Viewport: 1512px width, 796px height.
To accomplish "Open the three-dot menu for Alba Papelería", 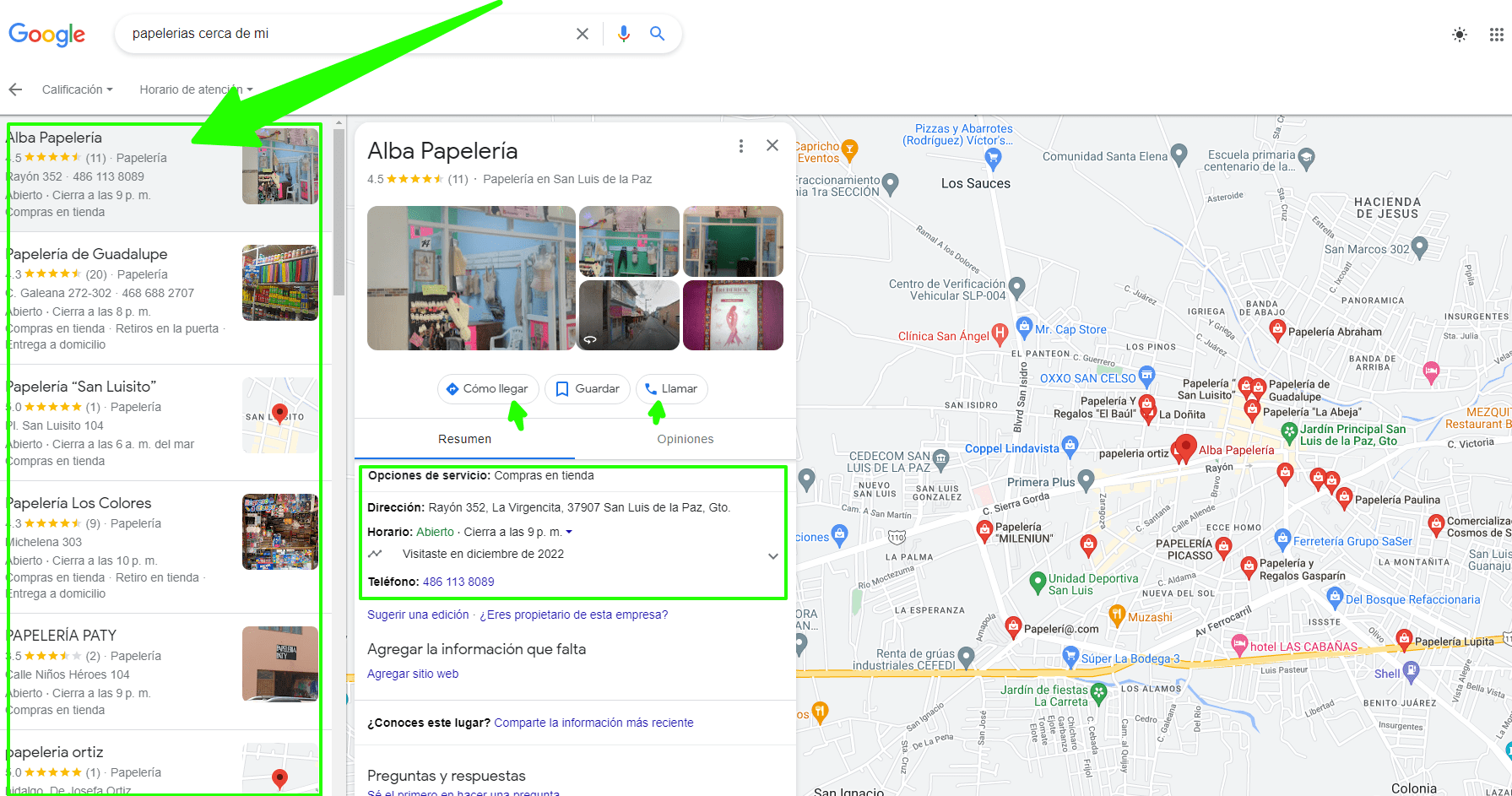I will click(x=741, y=146).
